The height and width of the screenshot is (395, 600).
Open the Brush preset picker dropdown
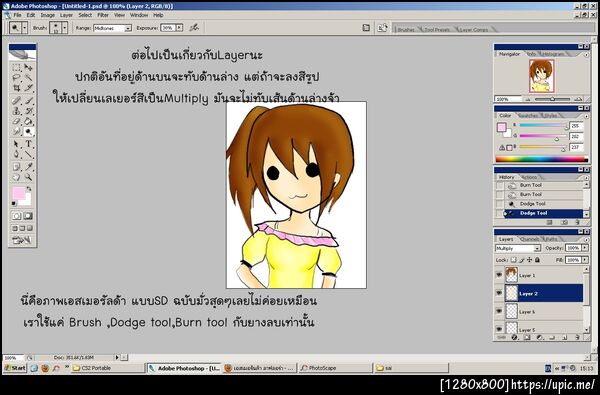(65, 28)
